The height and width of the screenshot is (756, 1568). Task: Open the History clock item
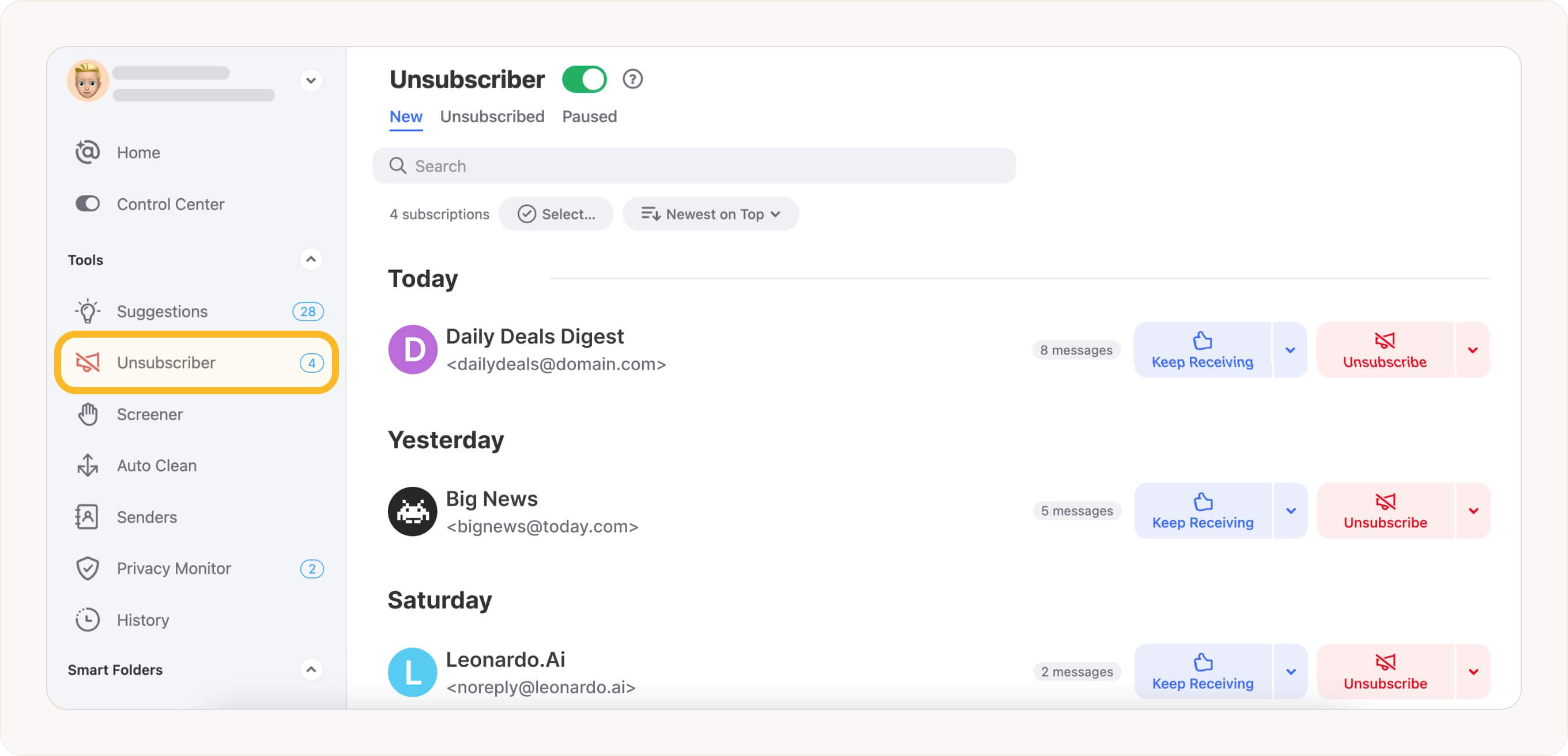pyautogui.click(x=196, y=620)
